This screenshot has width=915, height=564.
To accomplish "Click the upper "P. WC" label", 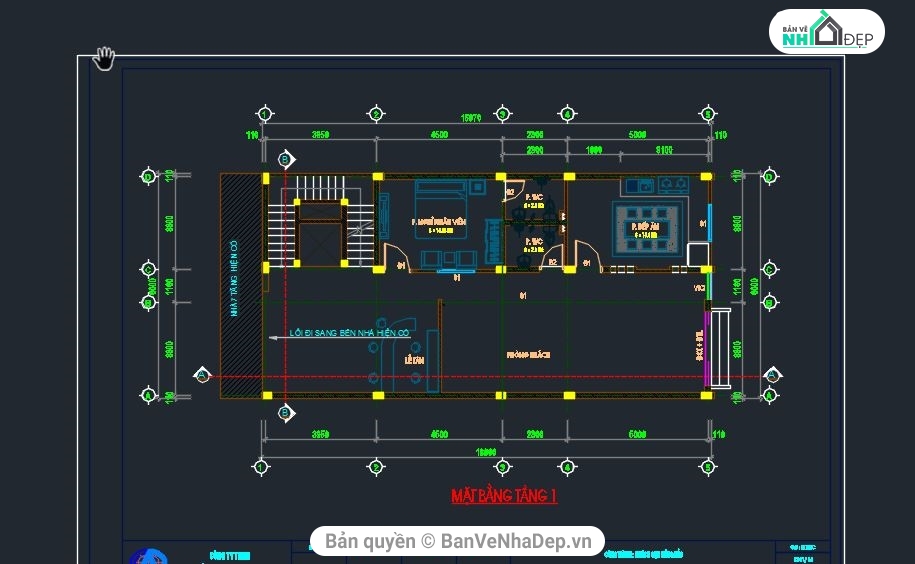I will pos(534,197).
